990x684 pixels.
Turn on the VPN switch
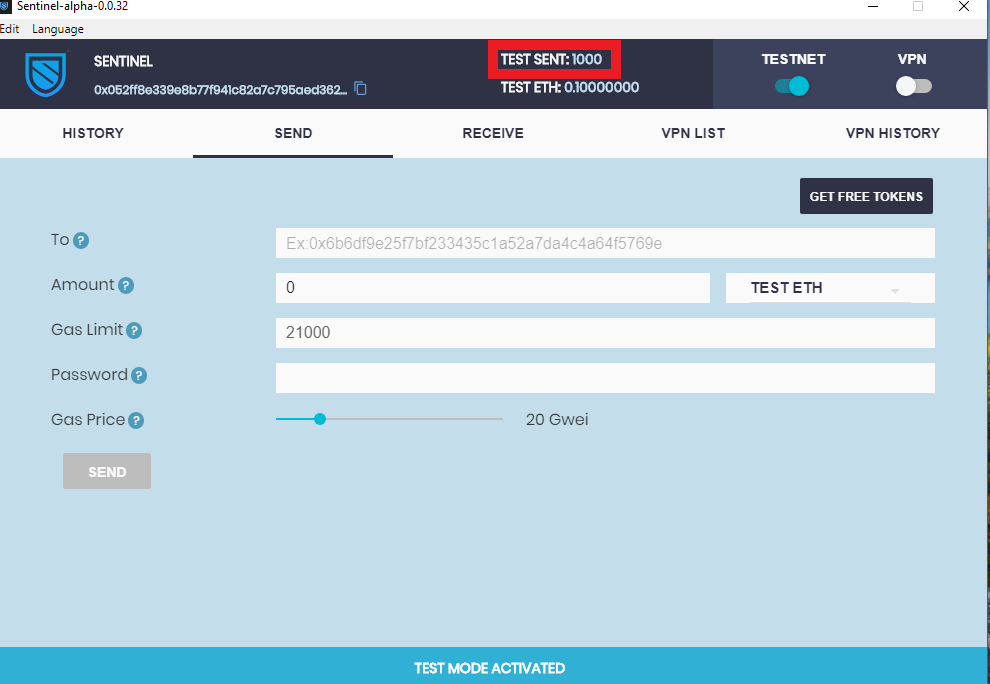914,86
